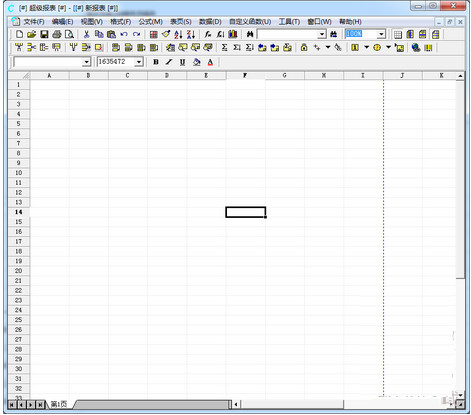
Task: Click column header G
Action: click(x=284, y=76)
